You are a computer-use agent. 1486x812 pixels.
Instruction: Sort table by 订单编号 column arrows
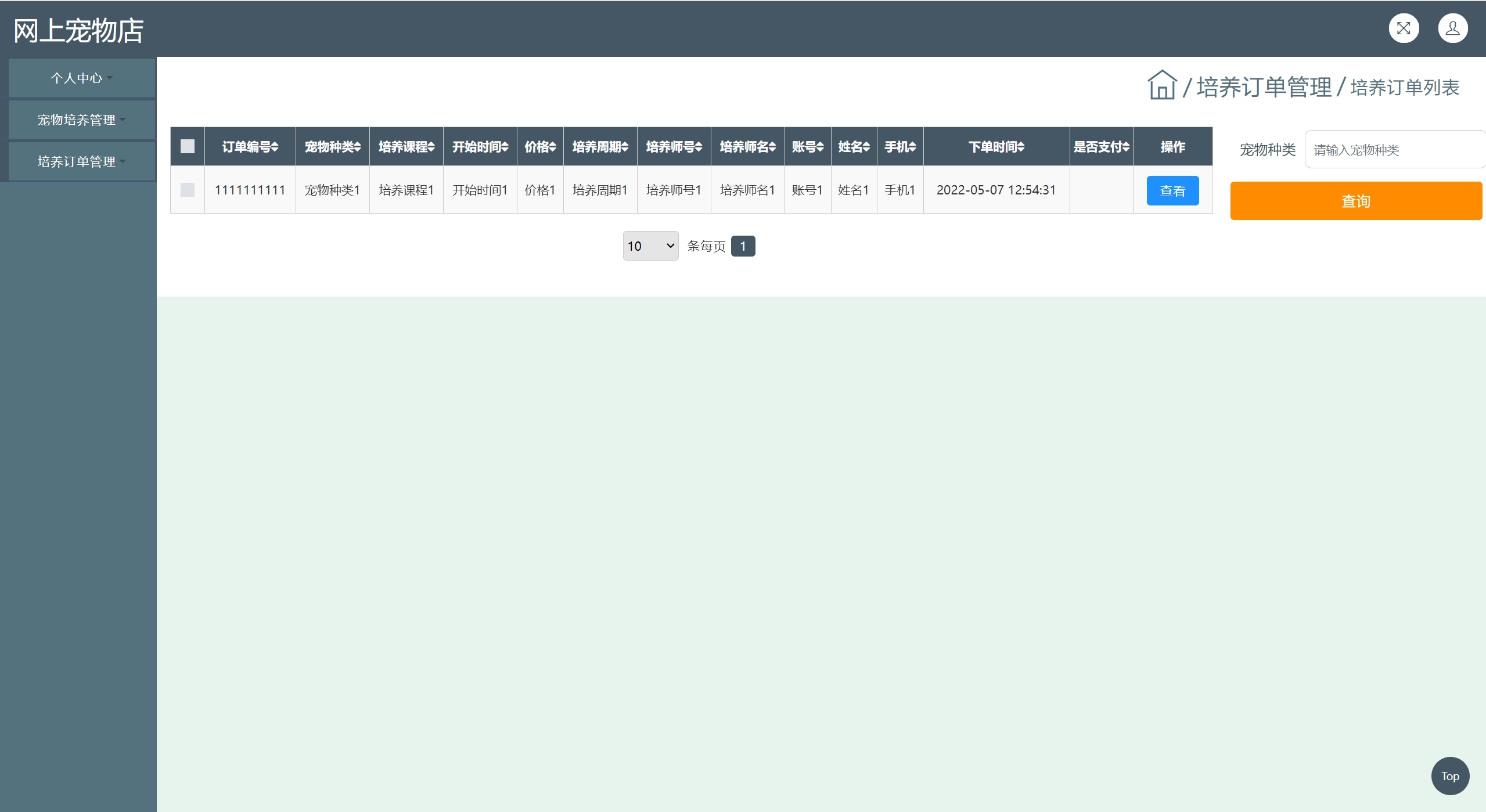pos(275,147)
